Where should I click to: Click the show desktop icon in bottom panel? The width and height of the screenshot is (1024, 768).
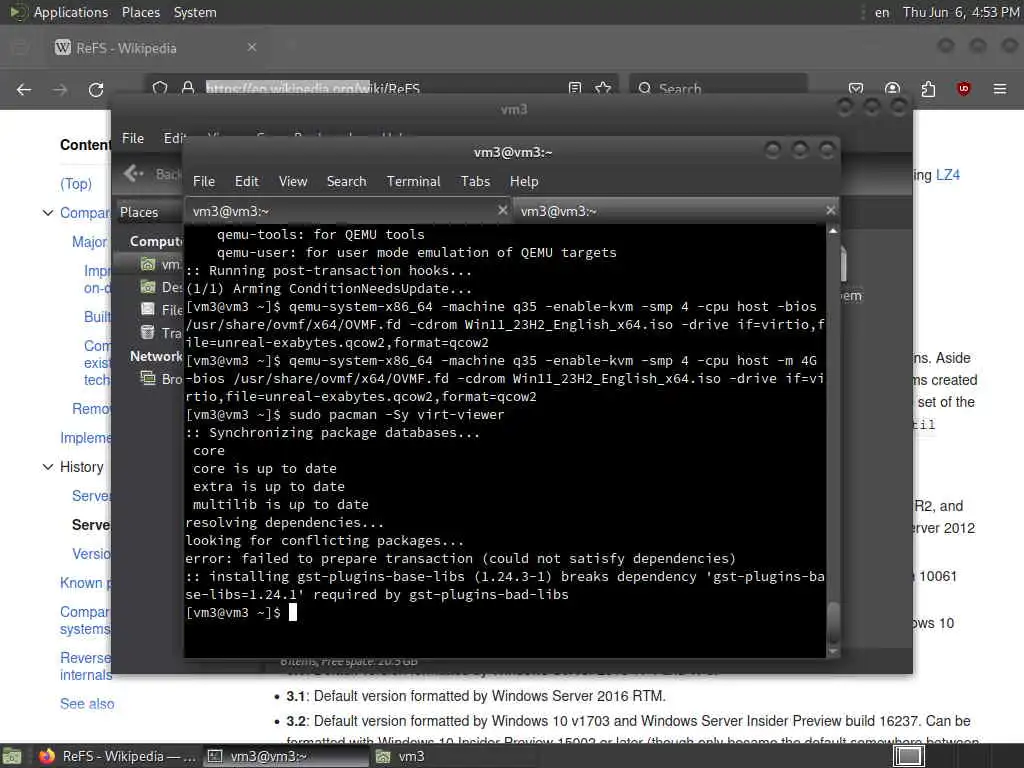[12, 756]
